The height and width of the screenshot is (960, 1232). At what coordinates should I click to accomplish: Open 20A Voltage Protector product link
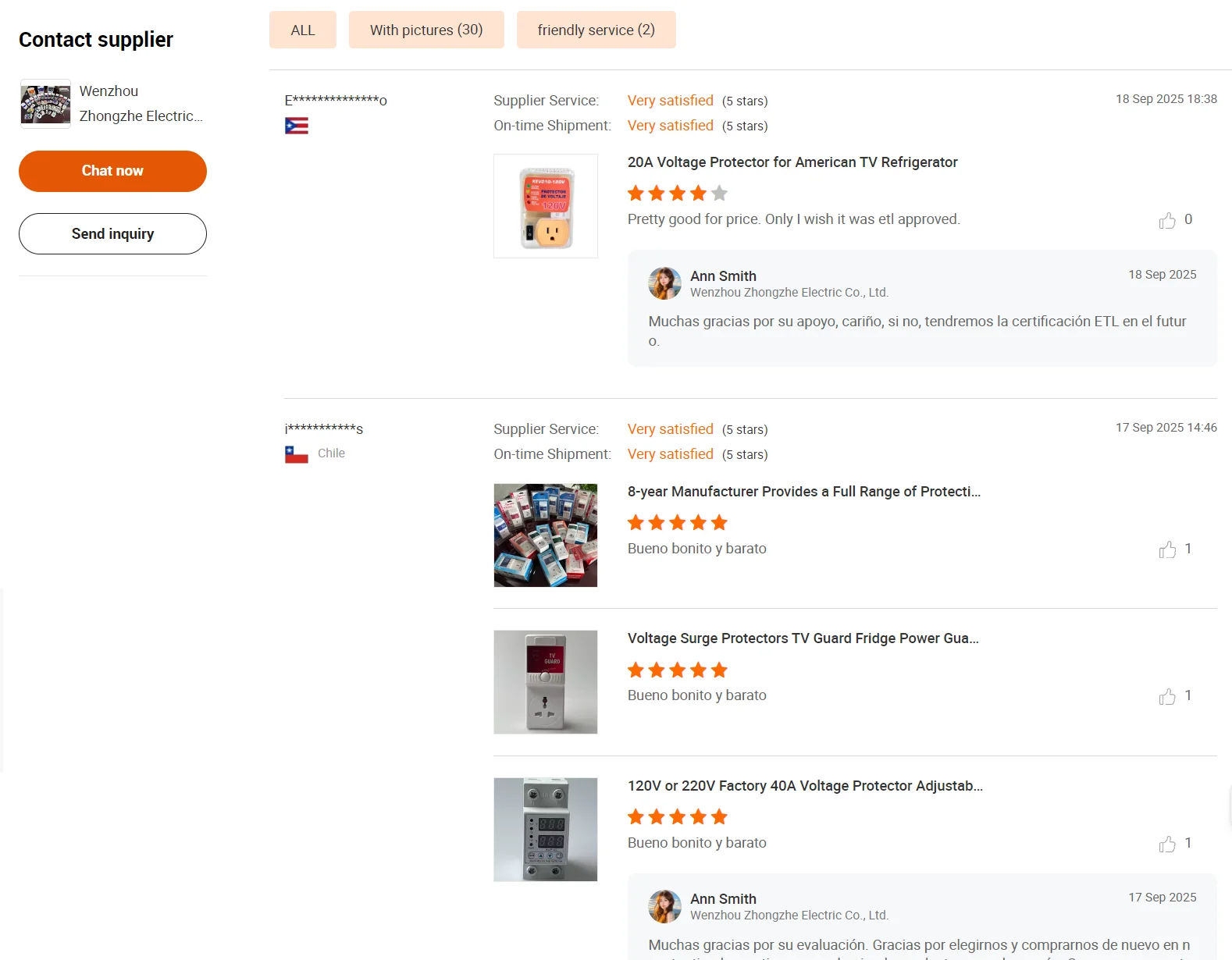792,162
